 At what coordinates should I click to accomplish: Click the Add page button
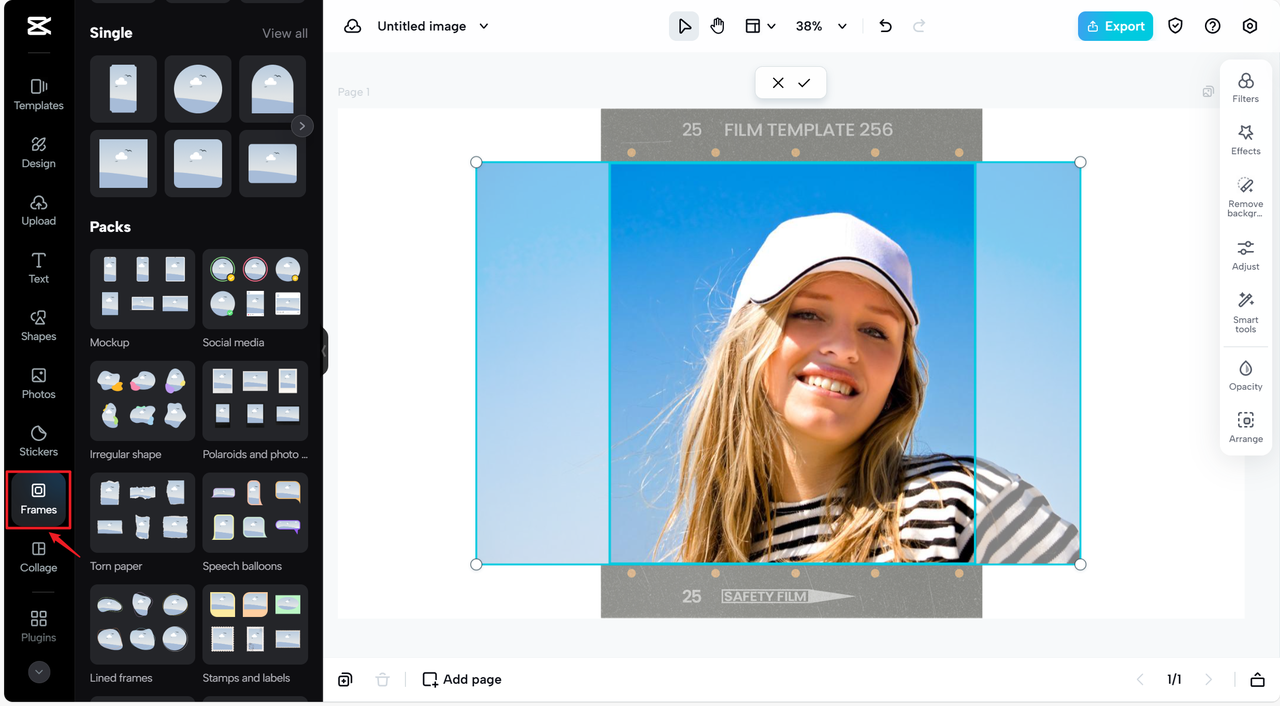point(462,680)
